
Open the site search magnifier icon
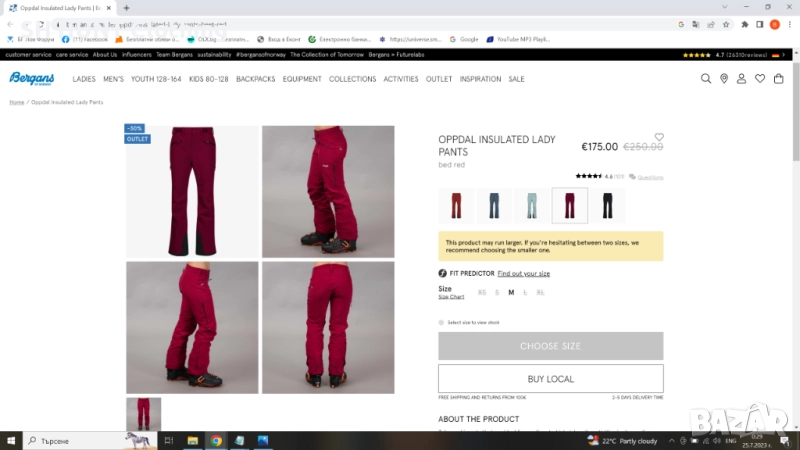(706, 79)
